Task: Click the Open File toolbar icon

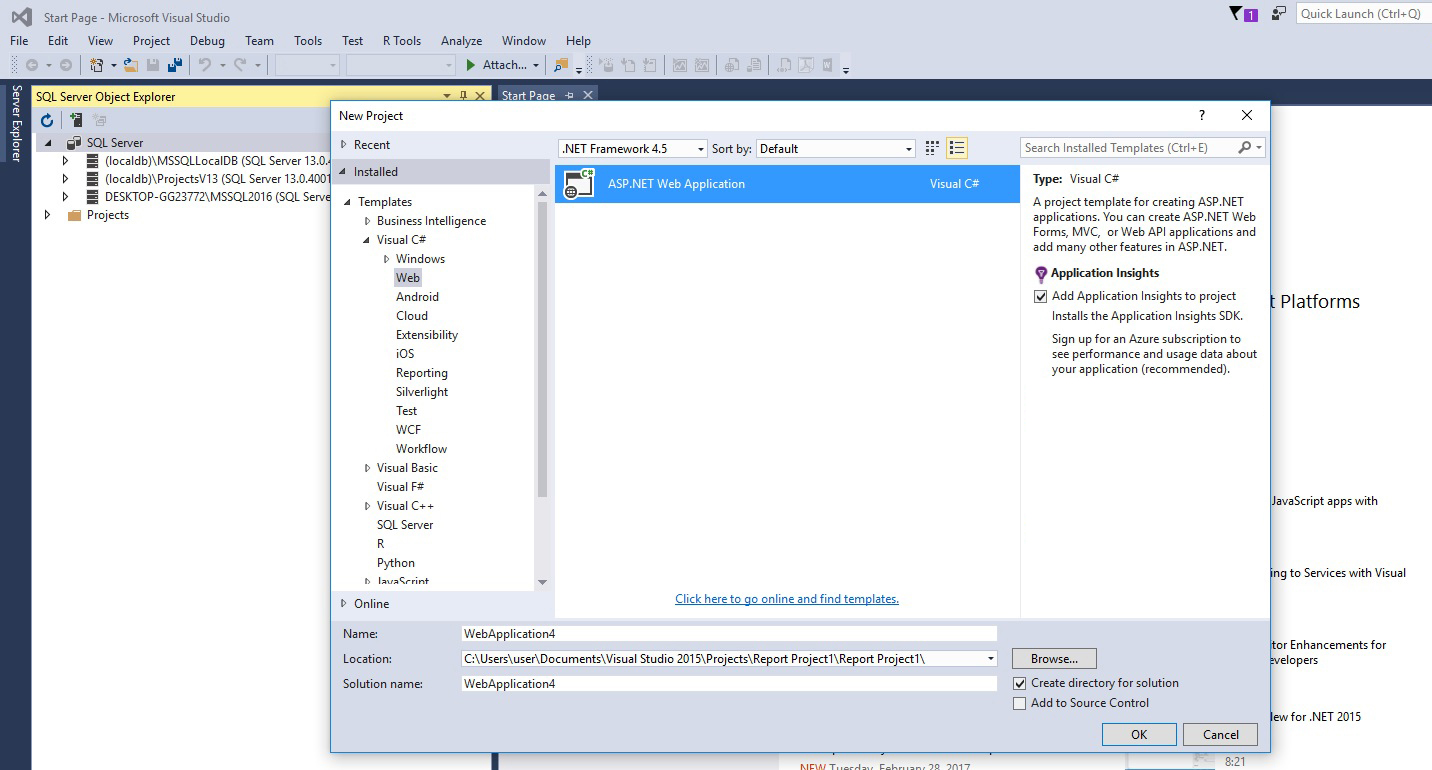Action: 131,65
